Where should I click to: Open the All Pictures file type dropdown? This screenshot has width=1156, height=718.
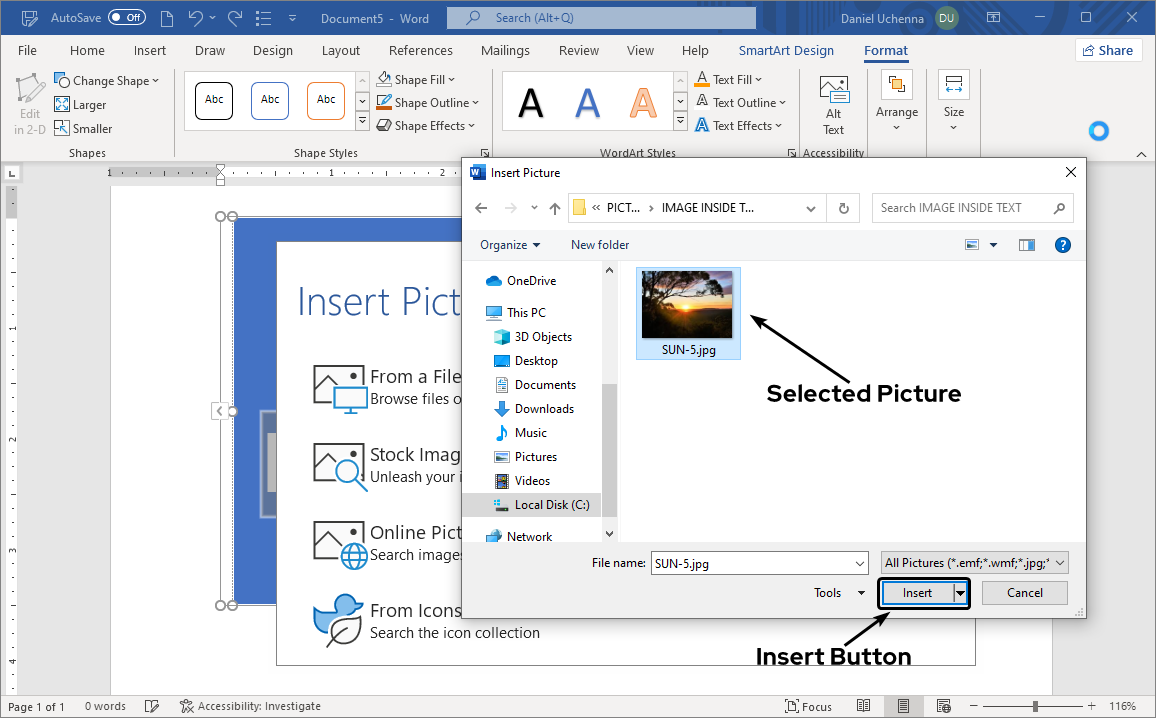pyautogui.click(x=974, y=562)
